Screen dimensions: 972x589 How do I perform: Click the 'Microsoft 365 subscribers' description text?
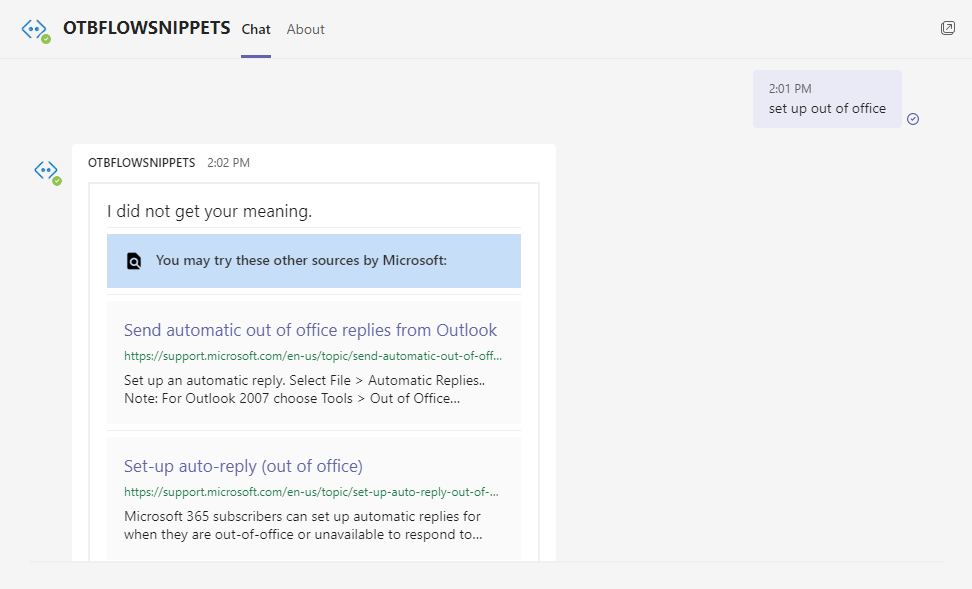pos(302,525)
